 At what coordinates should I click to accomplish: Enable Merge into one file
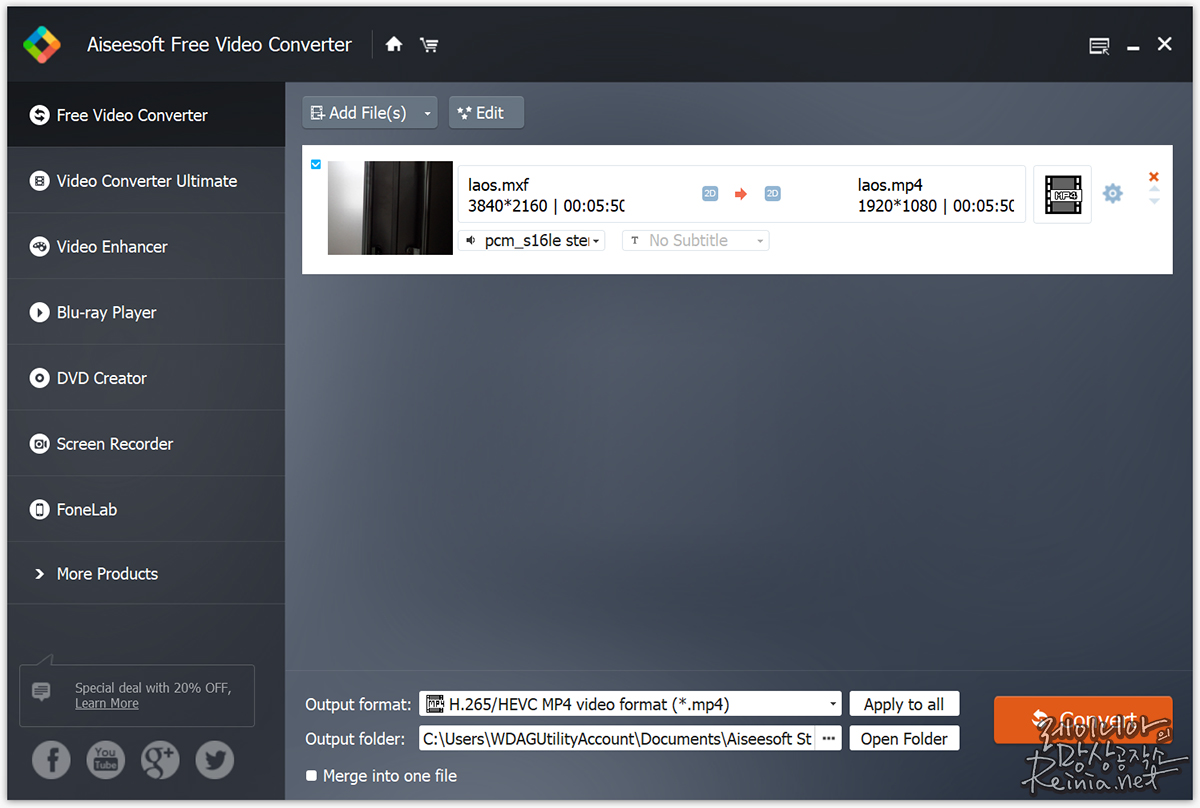point(312,776)
